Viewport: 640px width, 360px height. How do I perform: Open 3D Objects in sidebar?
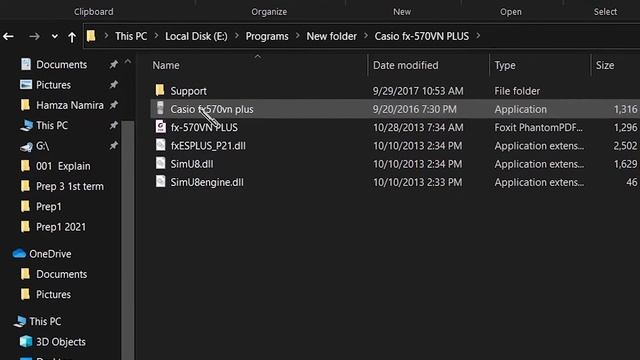point(61,342)
